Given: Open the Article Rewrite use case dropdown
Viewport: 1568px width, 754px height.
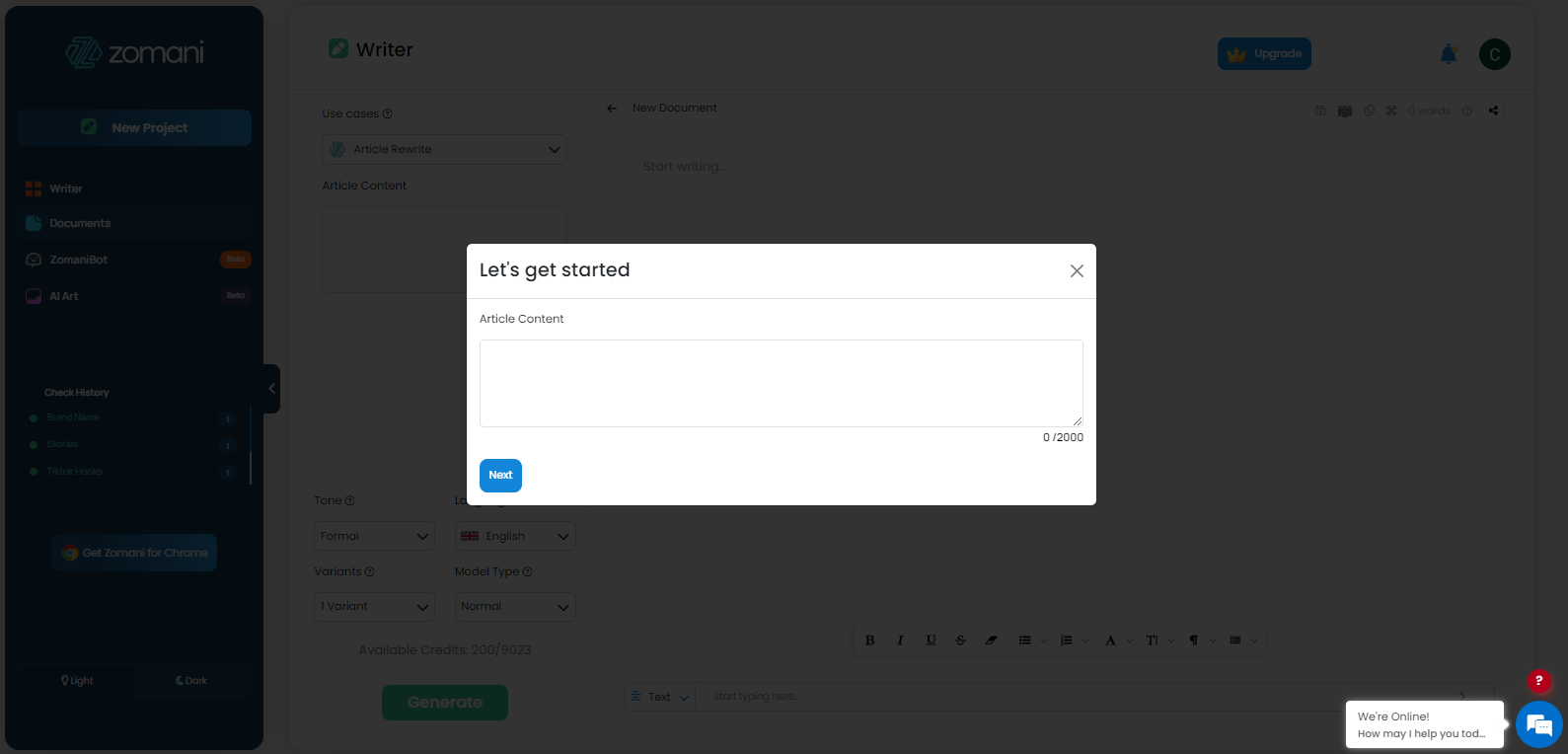Looking at the screenshot, I should pyautogui.click(x=443, y=149).
